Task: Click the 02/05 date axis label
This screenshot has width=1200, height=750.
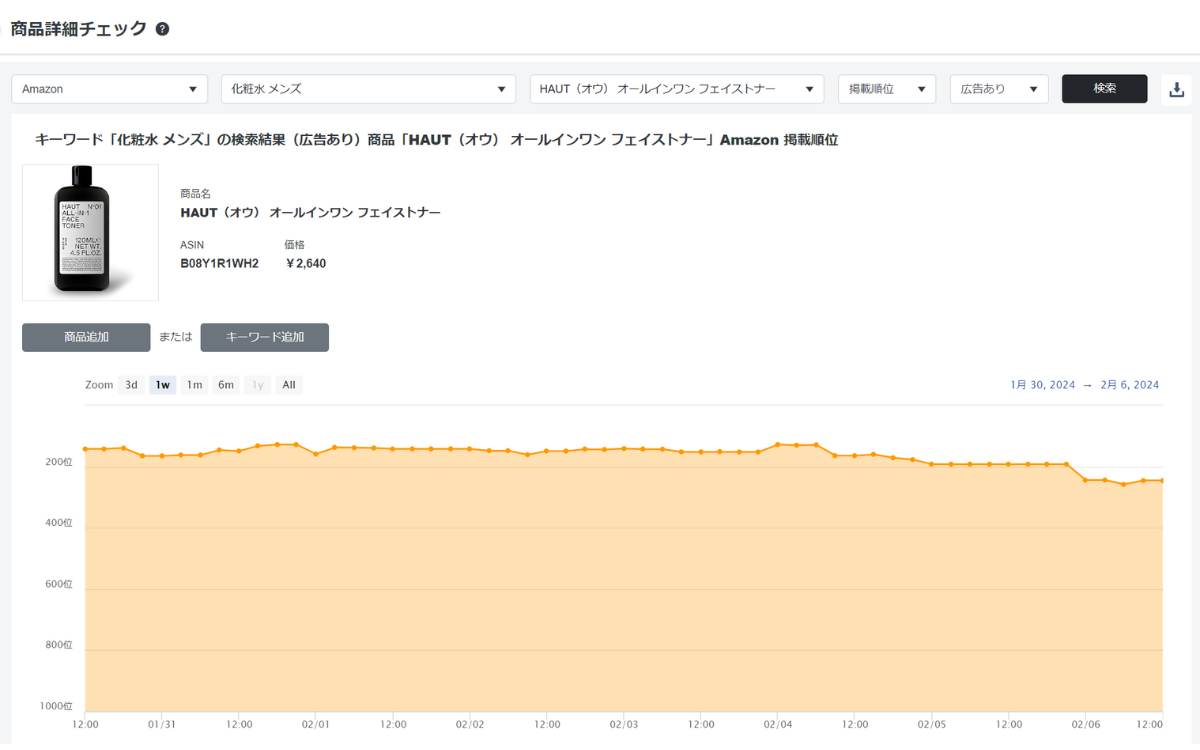Action: coord(932,724)
